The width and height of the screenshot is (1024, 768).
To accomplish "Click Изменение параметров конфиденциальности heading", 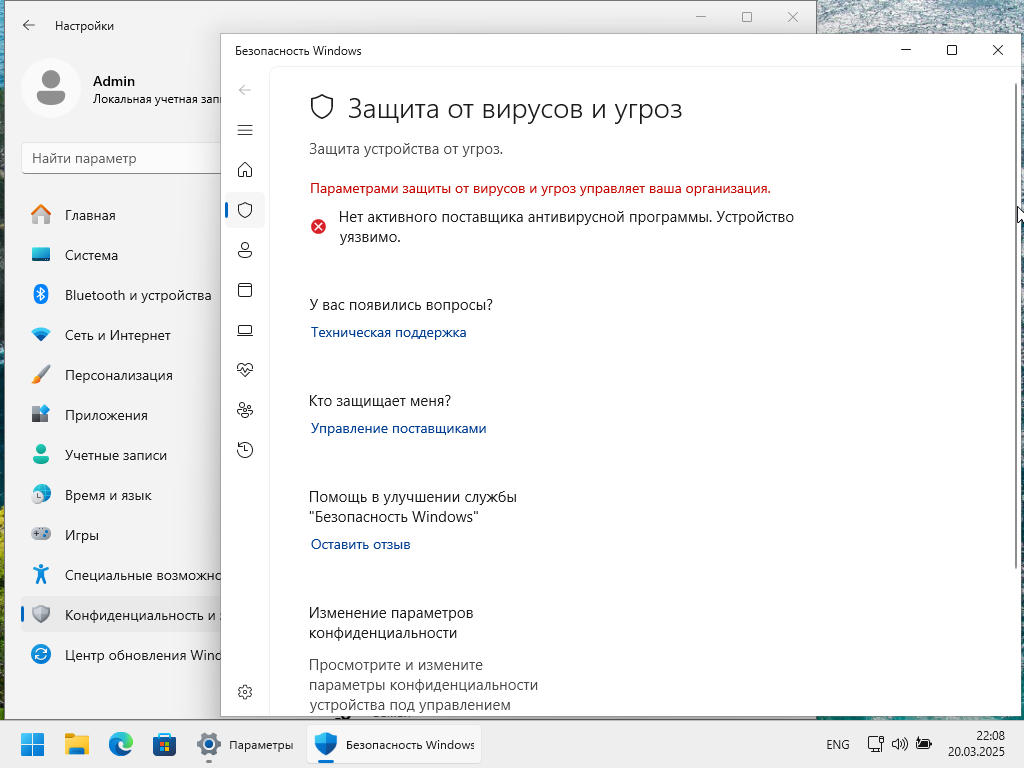I will (391, 623).
